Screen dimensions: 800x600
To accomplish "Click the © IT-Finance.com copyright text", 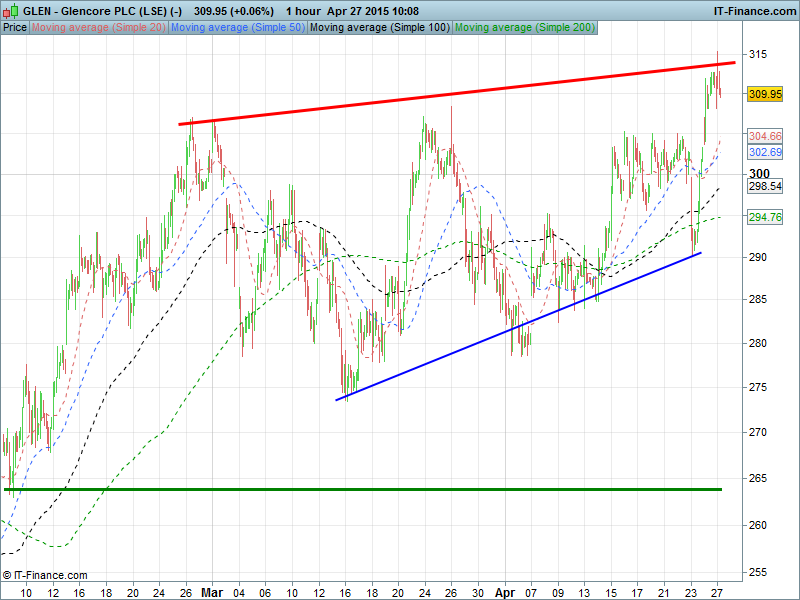I will click(x=45, y=575).
